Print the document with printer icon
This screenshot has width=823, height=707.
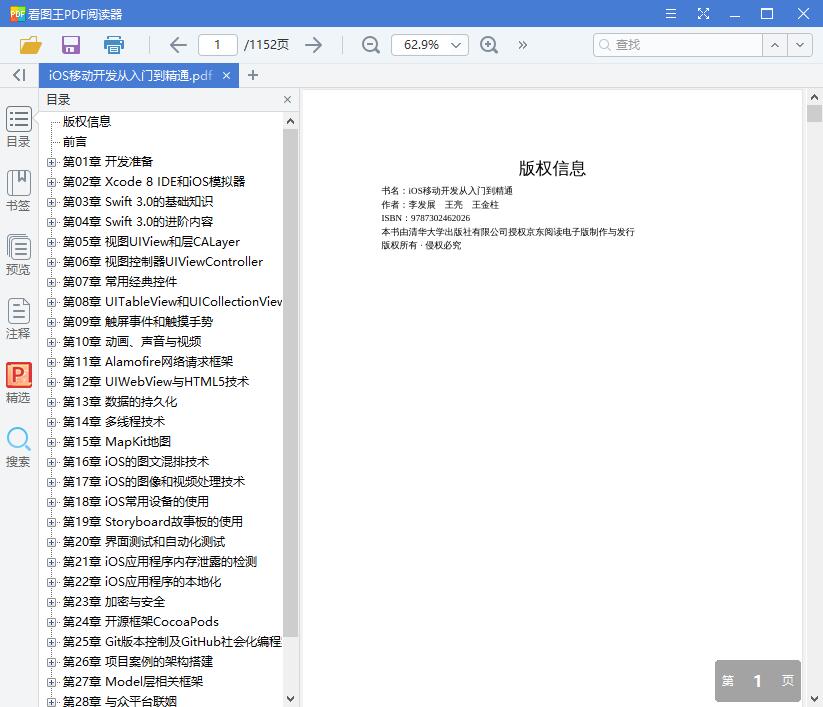coord(113,45)
